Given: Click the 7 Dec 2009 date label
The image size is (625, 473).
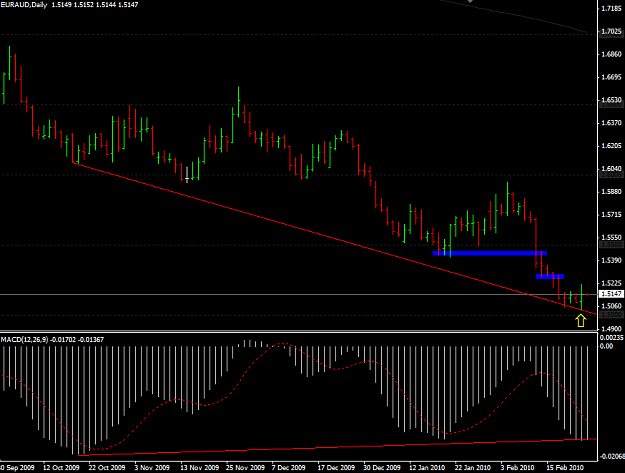Looking at the screenshot, I should (289, 467).
